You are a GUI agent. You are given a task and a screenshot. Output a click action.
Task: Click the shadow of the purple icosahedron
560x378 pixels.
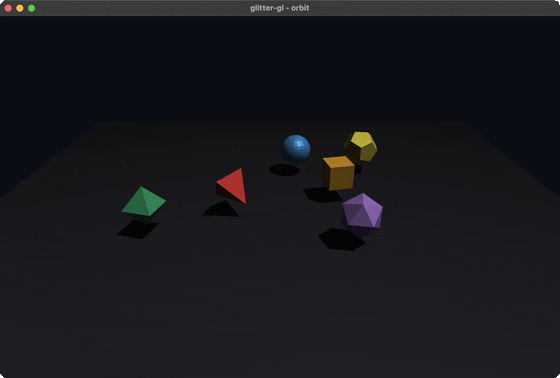341,239
